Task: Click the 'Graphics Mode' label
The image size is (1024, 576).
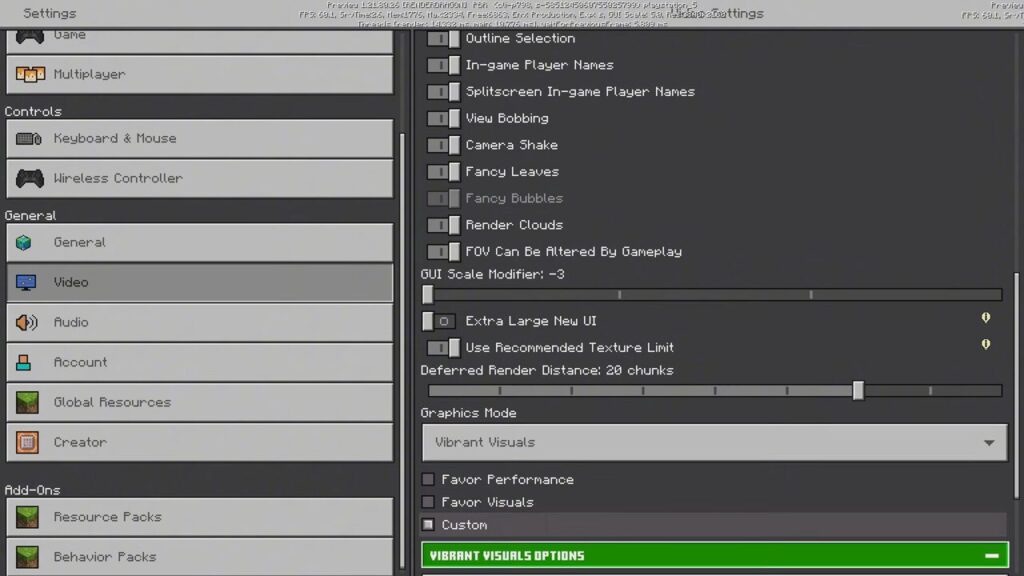Action: (x=468, y=413)
